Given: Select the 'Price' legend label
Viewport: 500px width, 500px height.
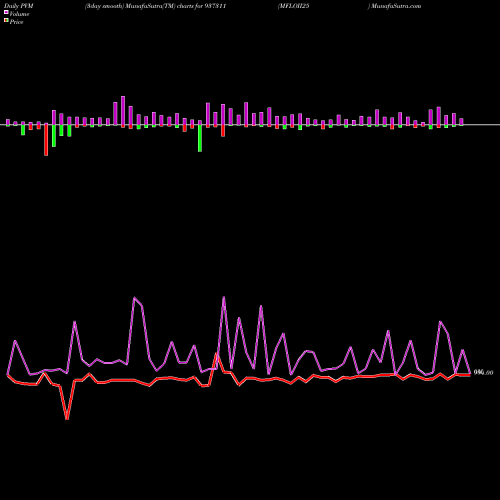Looking at the screenshot, I should (x=16, y=22).
